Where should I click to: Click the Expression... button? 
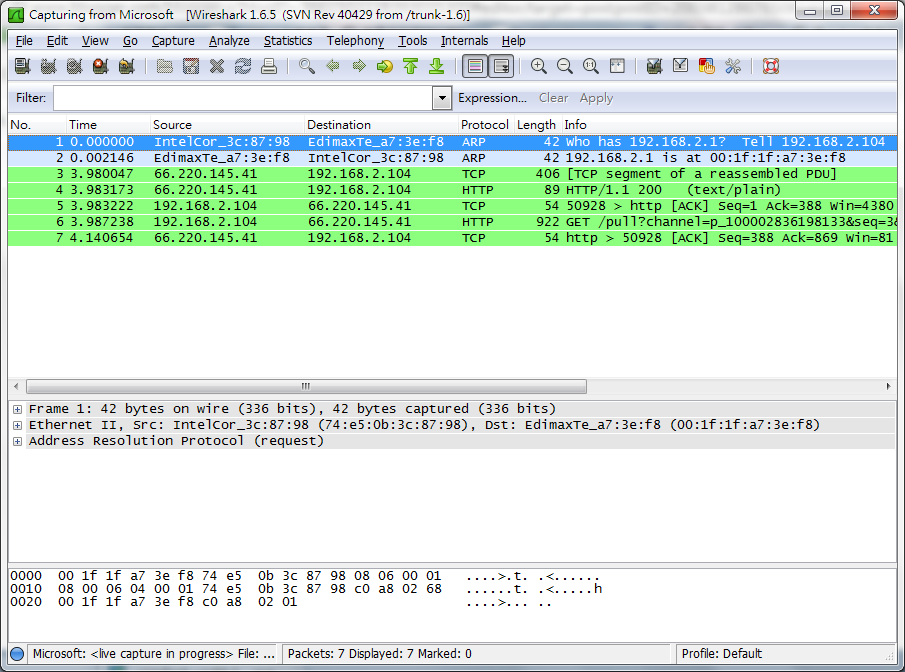492,98
